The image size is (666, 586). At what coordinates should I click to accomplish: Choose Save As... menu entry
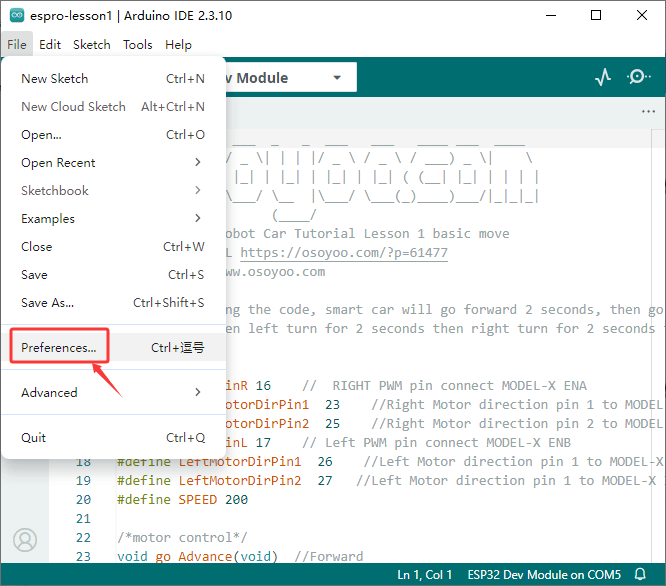pyautogui.click(x=113, y=303)
